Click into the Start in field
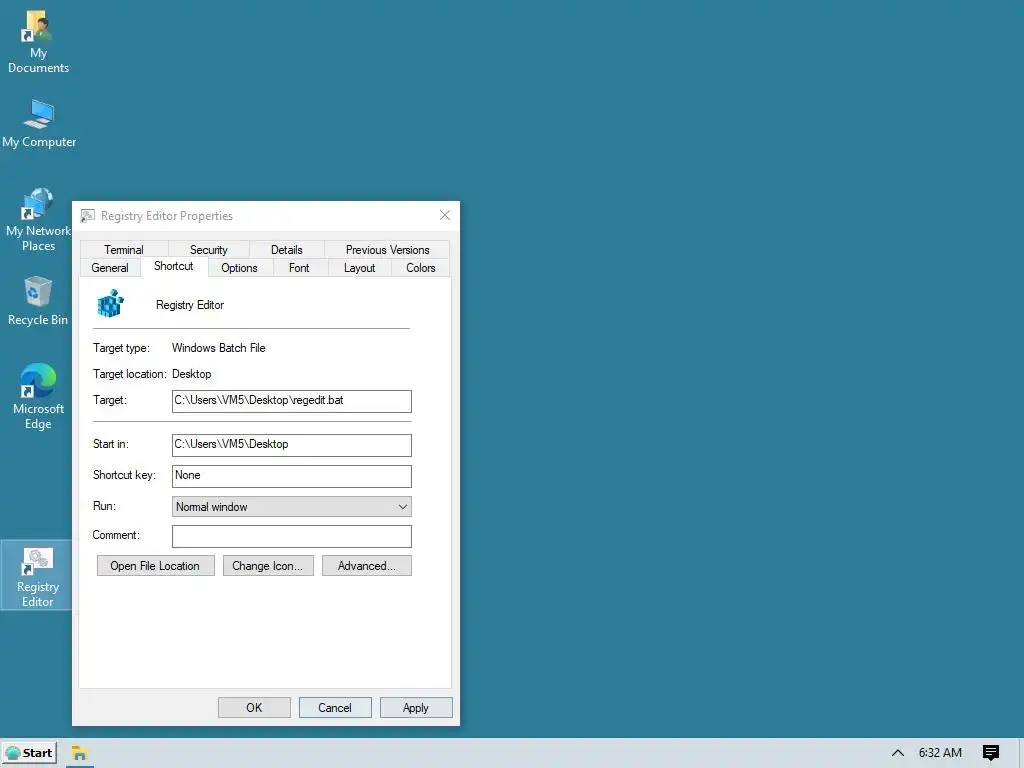 (x=291, y=445)
